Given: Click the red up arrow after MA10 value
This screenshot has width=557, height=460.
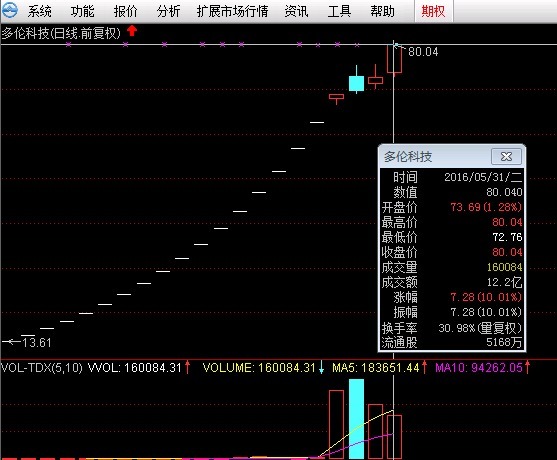Looking at the screenshot, I should pos(528,368).
